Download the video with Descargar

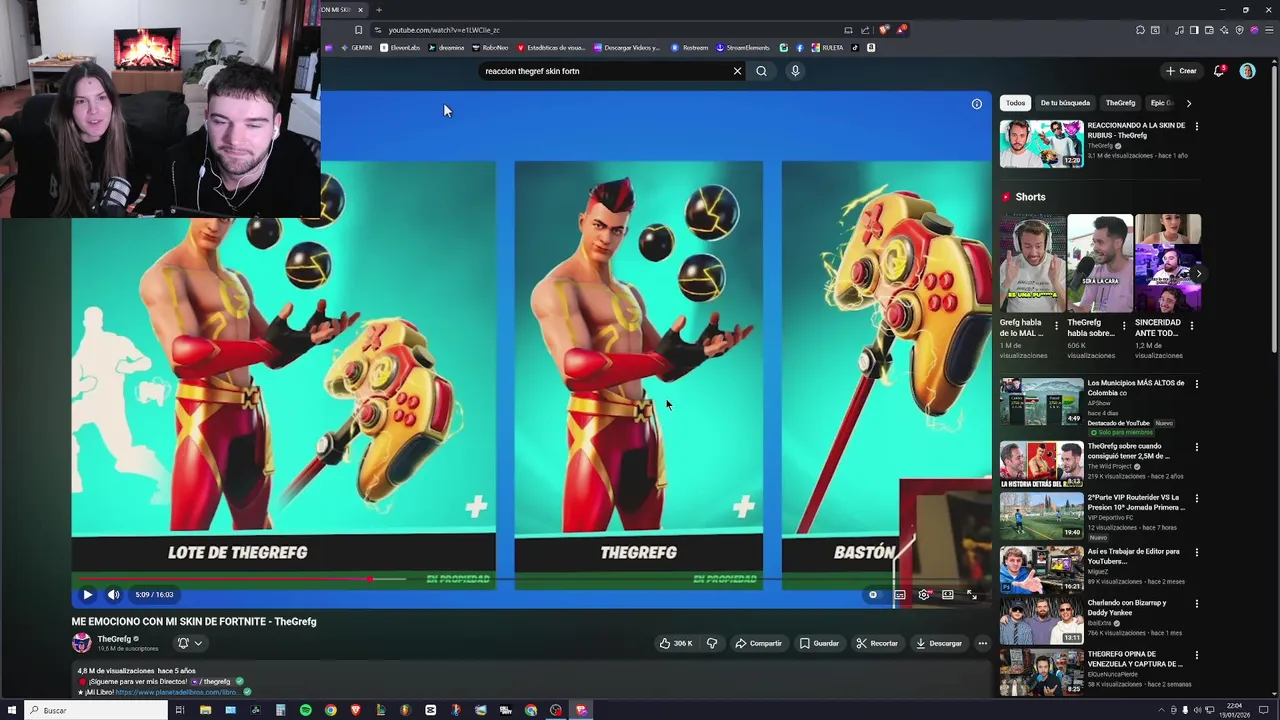coord(938,643)
